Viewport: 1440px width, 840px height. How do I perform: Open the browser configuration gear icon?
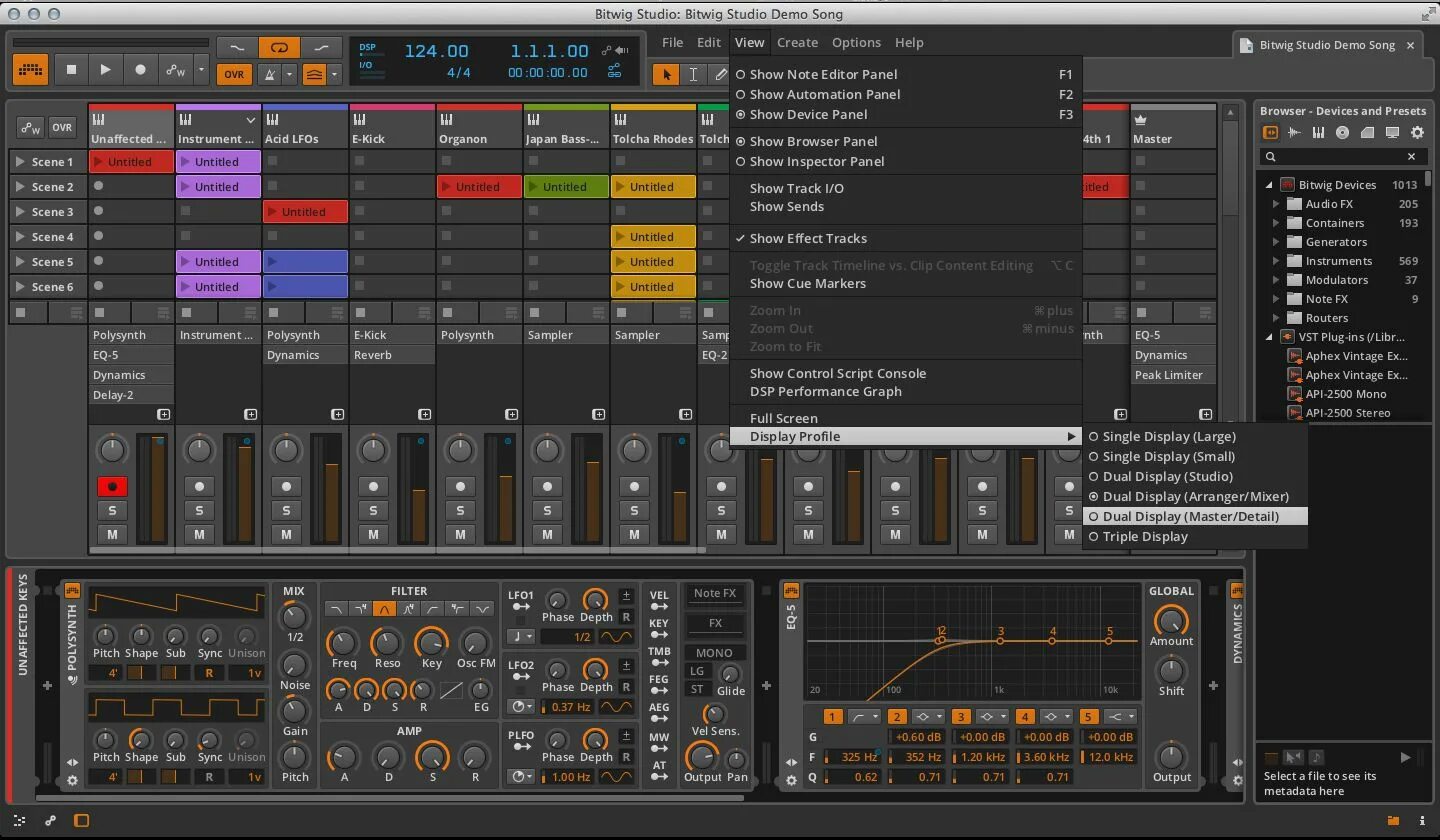[1417, 132]
